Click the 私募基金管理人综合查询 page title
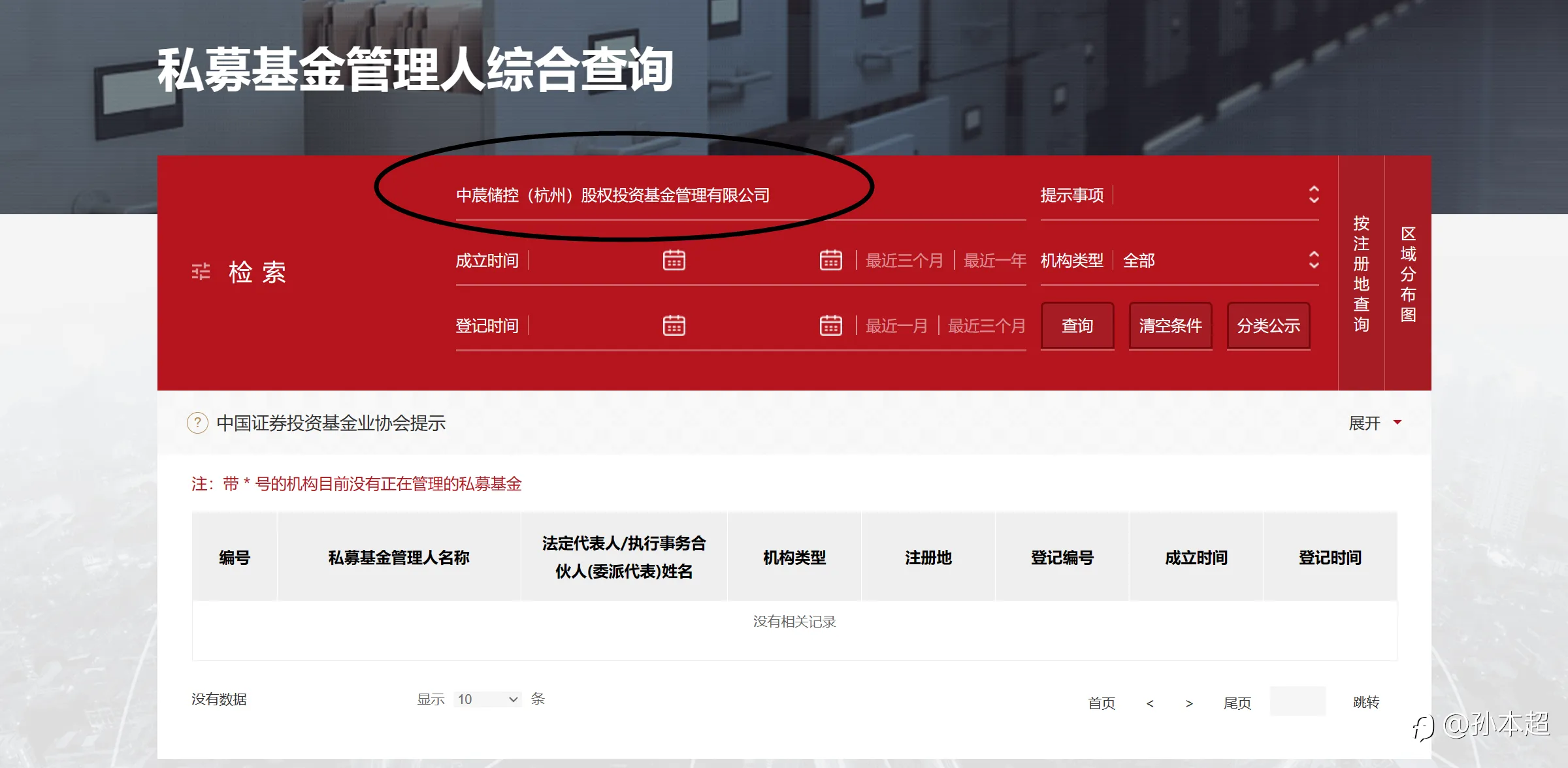 click(x=416, y=69)
